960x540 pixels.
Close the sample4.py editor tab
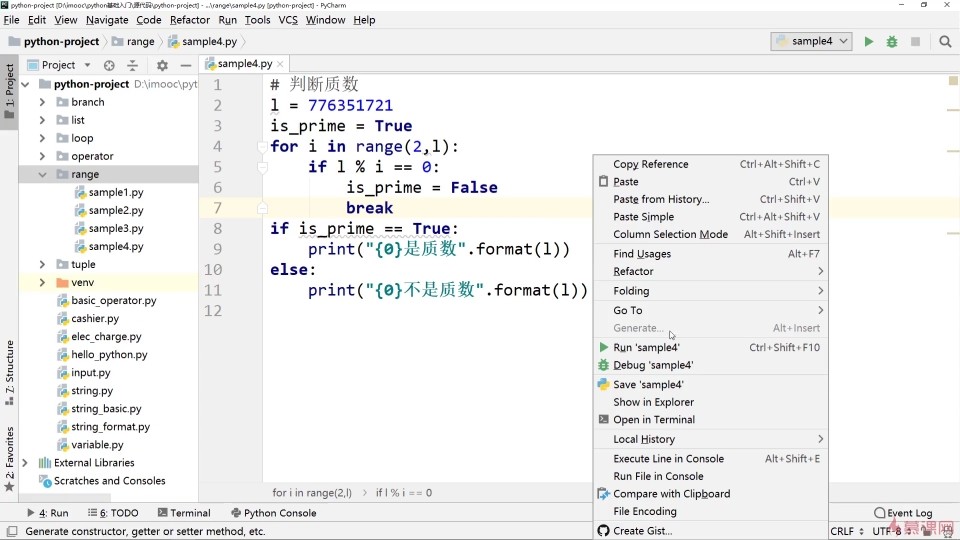(x=280, y=64)
